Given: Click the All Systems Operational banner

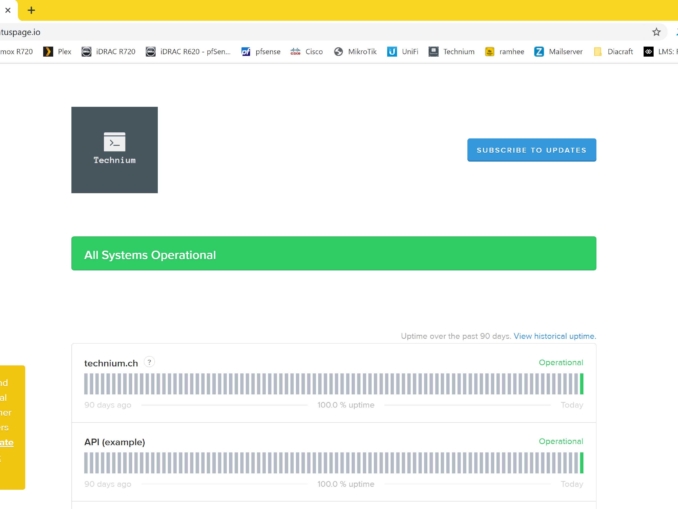Looking at the screenshot, I should 333,254.
